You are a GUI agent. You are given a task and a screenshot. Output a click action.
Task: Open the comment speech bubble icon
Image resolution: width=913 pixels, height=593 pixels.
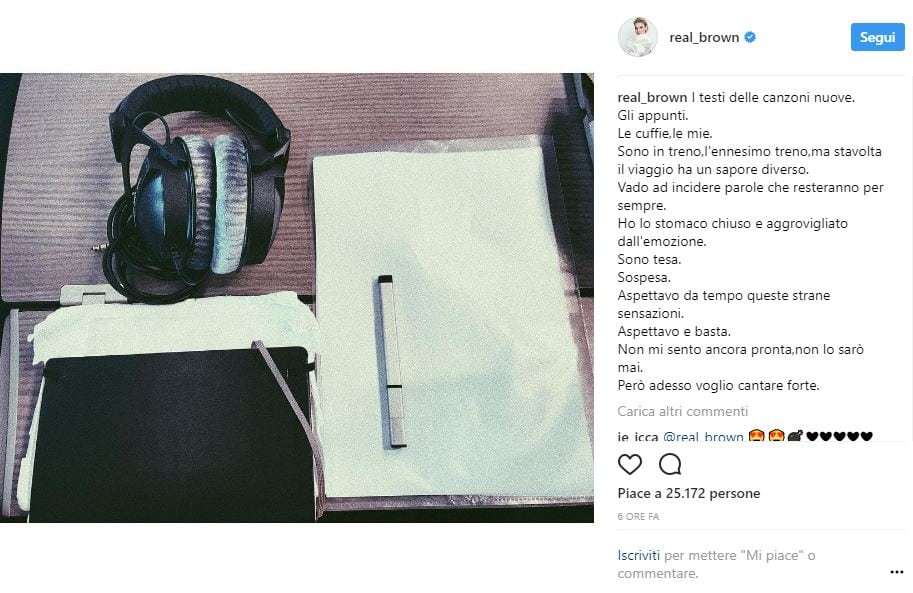[x=670, y=464]
